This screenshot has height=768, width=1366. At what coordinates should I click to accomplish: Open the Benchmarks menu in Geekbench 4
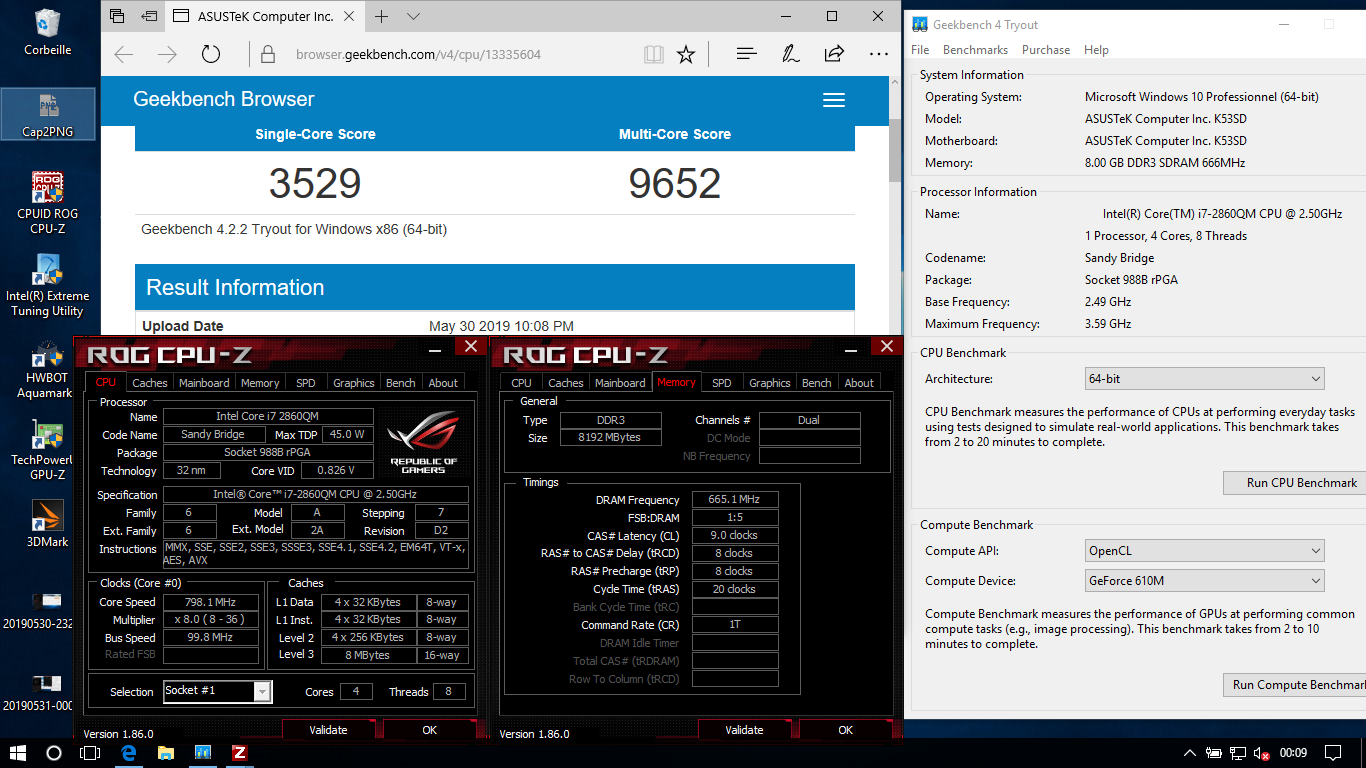(975, 50)
